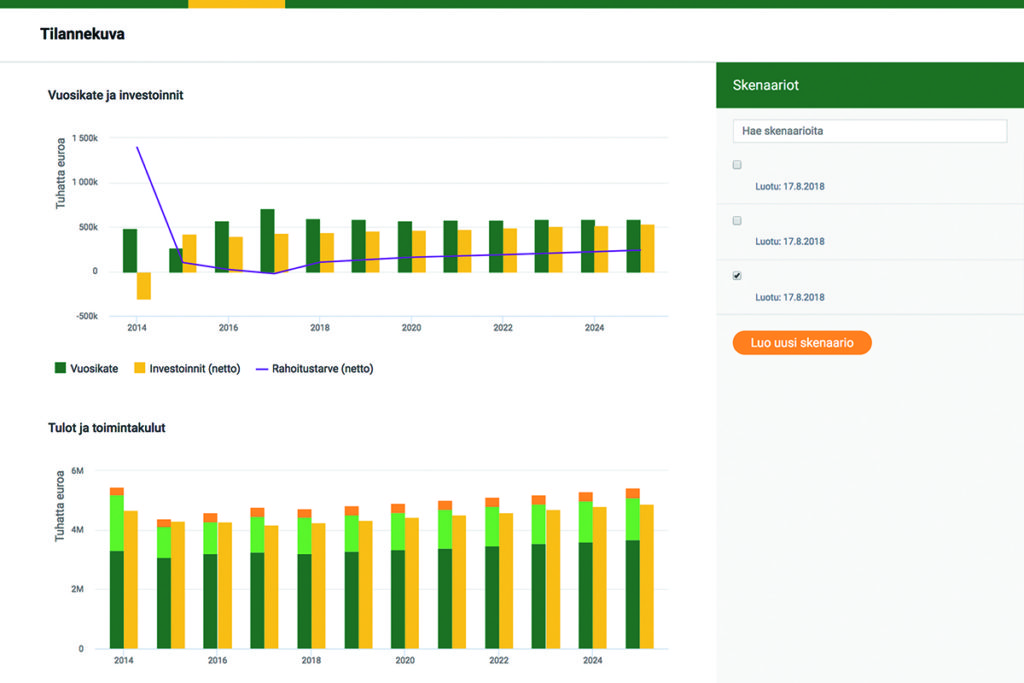This screenshot has height=683, width=1024.
Task: Click the 2020 label on the upper chart axis
Action: coord(411,328)
